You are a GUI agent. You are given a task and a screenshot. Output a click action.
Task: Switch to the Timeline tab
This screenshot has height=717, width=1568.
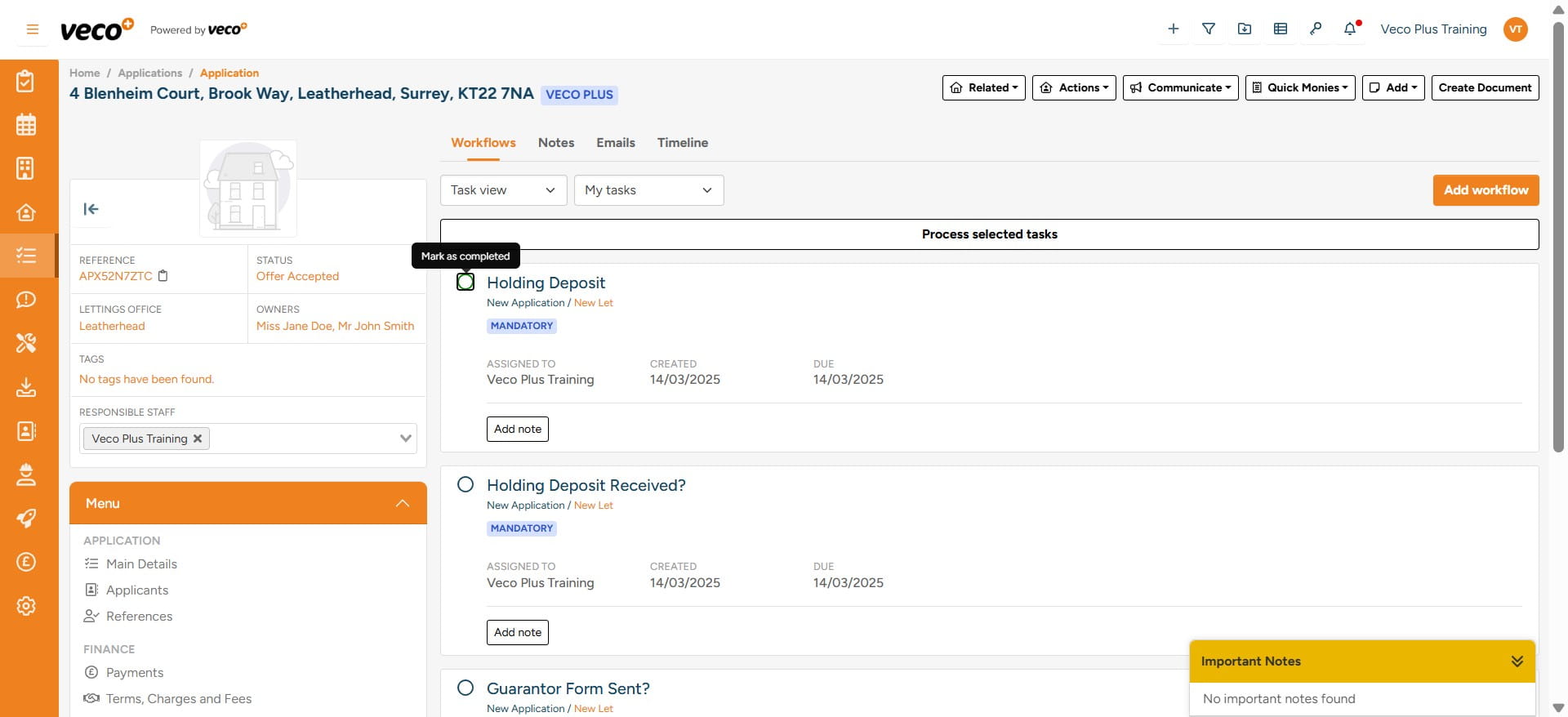coord(683,142)
